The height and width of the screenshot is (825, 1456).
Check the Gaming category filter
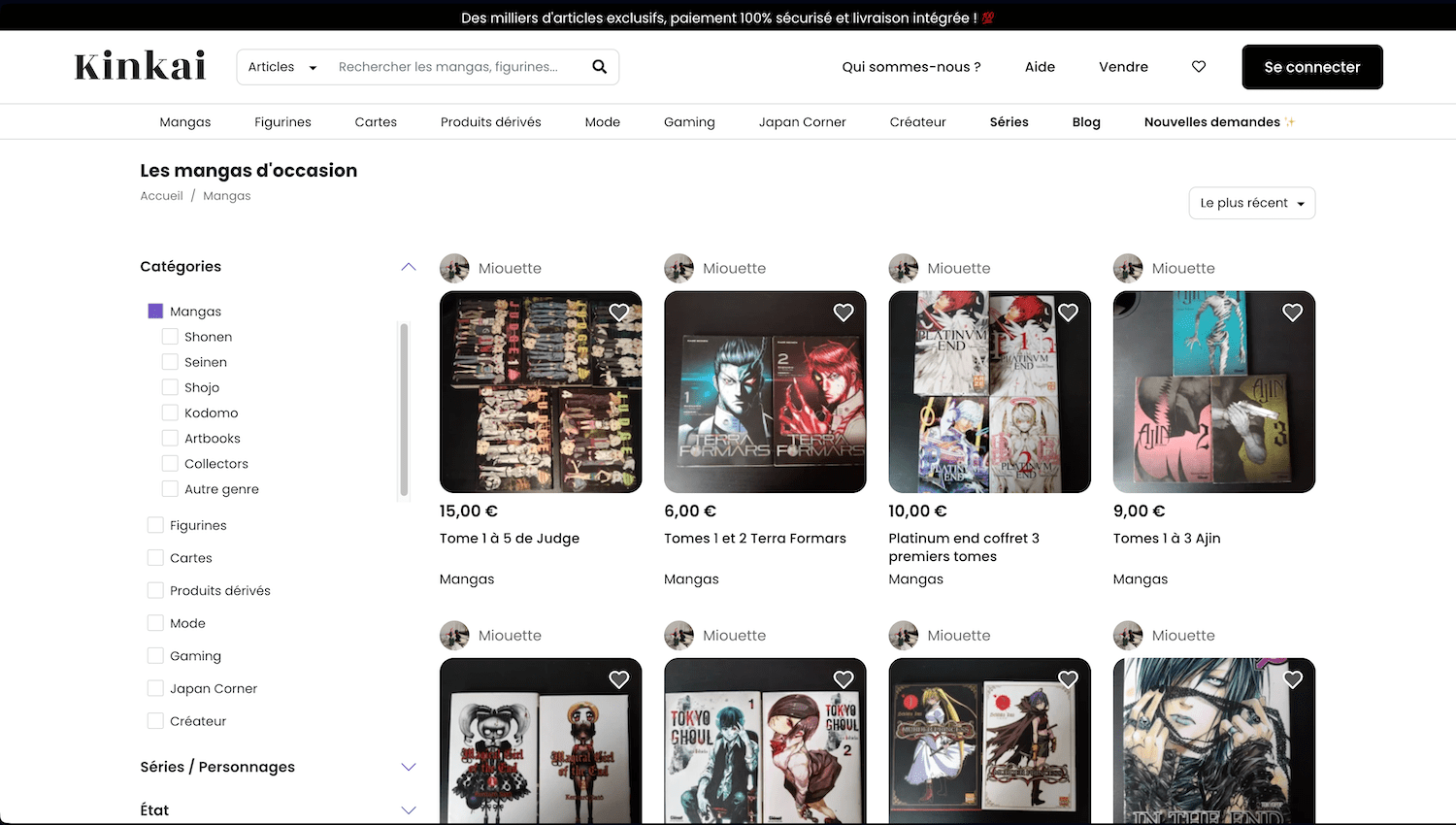(x=155, y=656)
